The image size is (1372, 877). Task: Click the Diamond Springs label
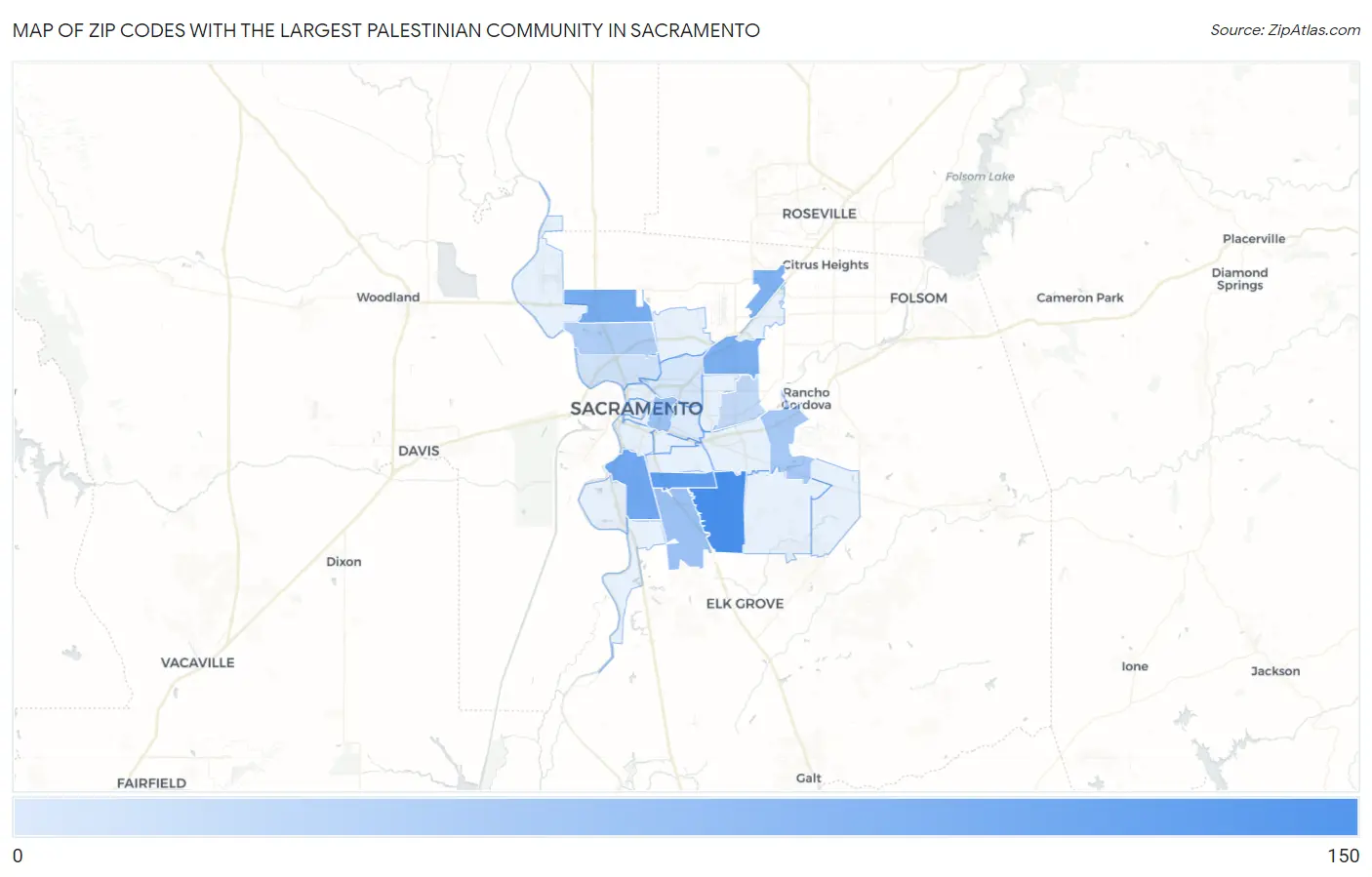tap(1239, 279)
